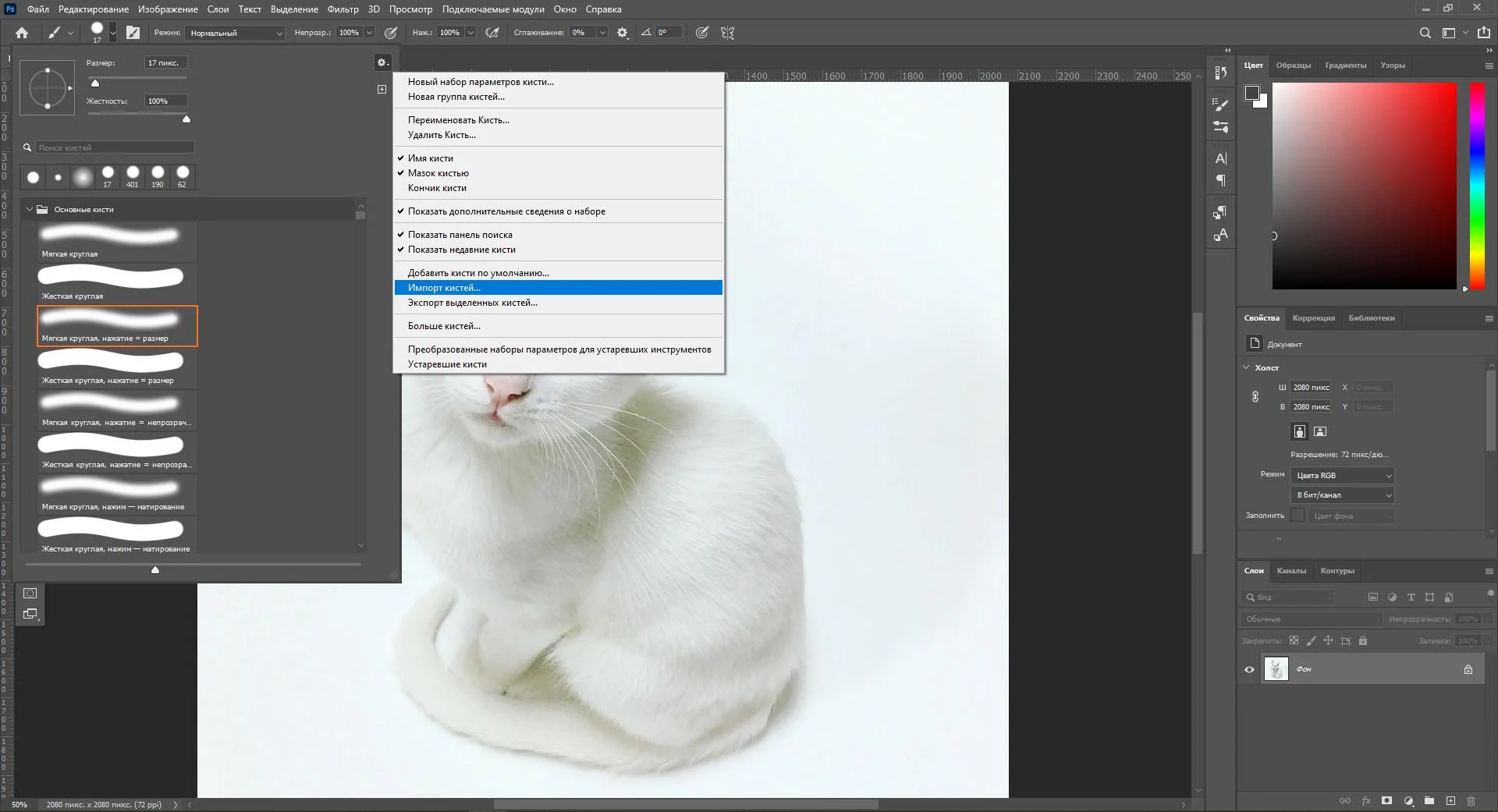The height and width of the screenshot is (812, 1498).
Task: Click the rainbow hue slider strip
Action: tap(1477, 186)
